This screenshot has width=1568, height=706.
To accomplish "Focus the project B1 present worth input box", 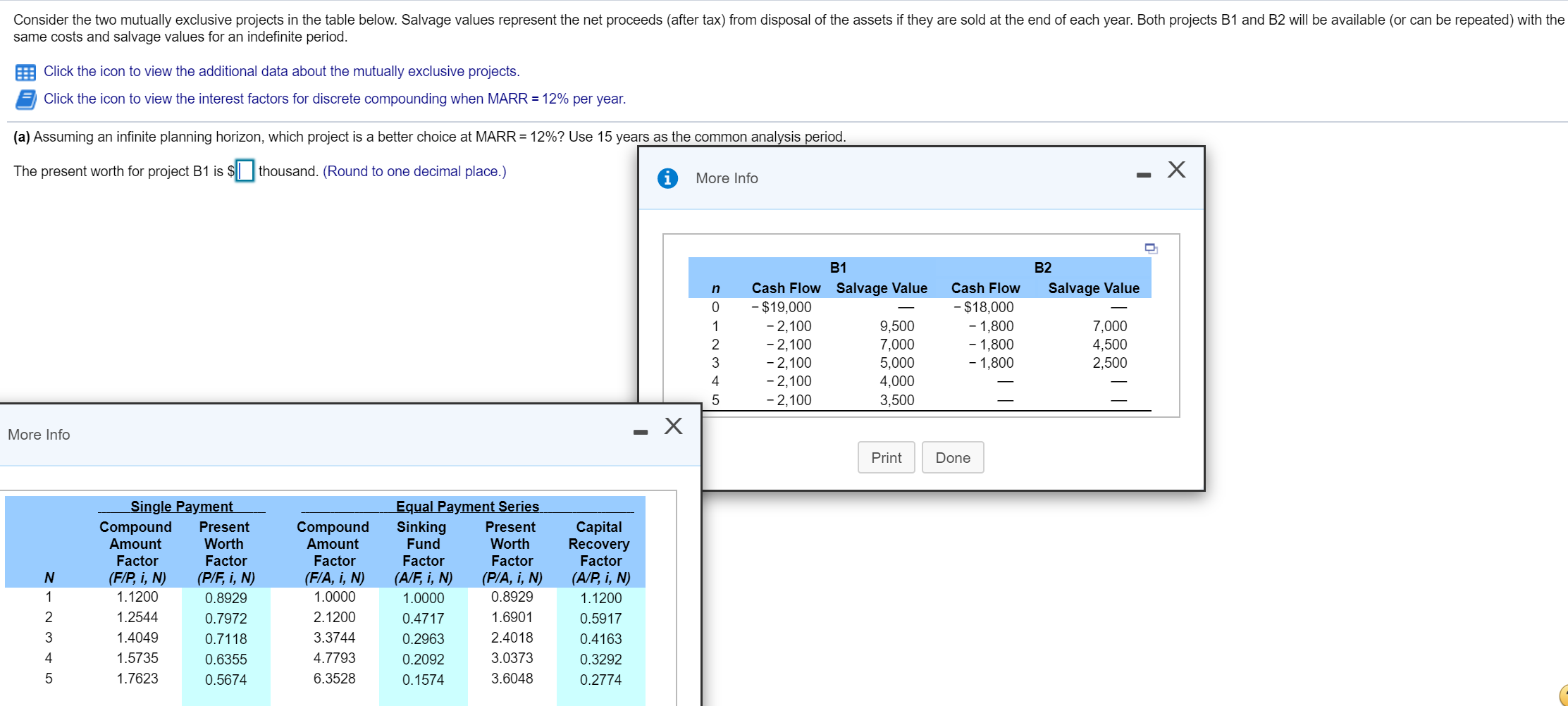I will tap(245, 171).
